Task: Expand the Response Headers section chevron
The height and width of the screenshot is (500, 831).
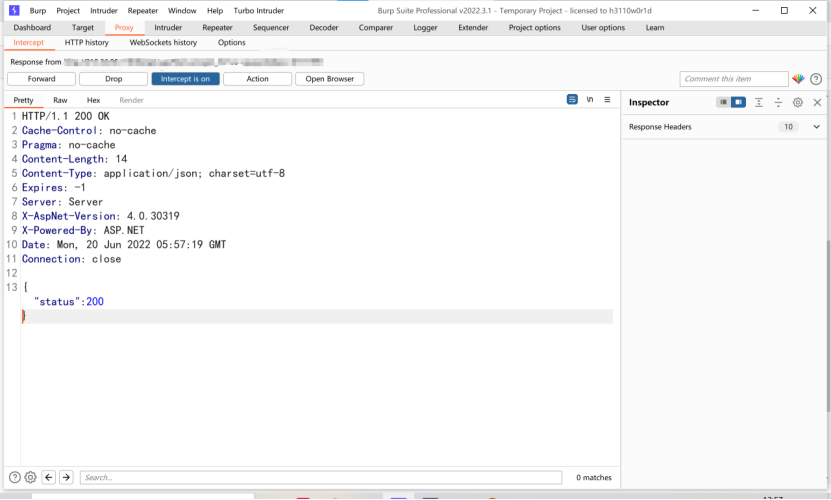Action: 817,127
